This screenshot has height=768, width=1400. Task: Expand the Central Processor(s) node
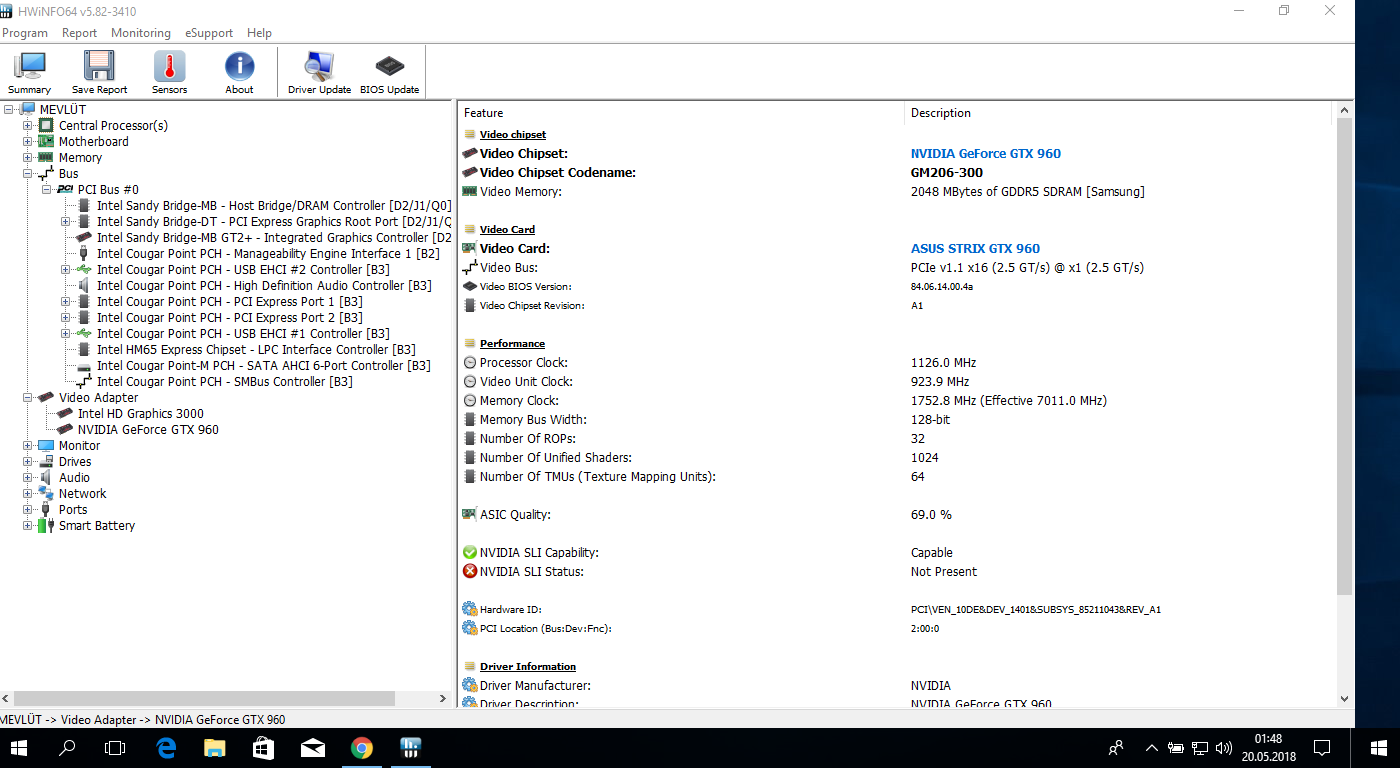pos(28,125)
